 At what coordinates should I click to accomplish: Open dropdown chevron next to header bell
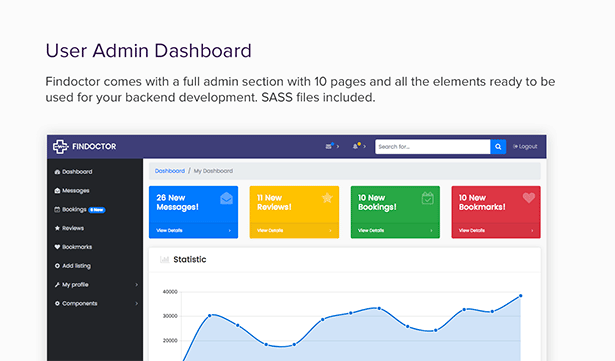click(x=364, y=146)
